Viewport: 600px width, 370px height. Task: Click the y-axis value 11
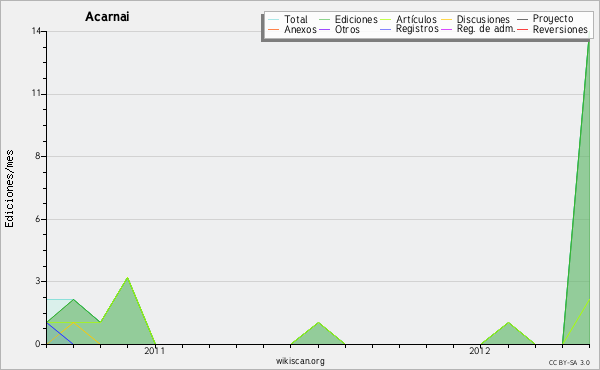(36, 93)
